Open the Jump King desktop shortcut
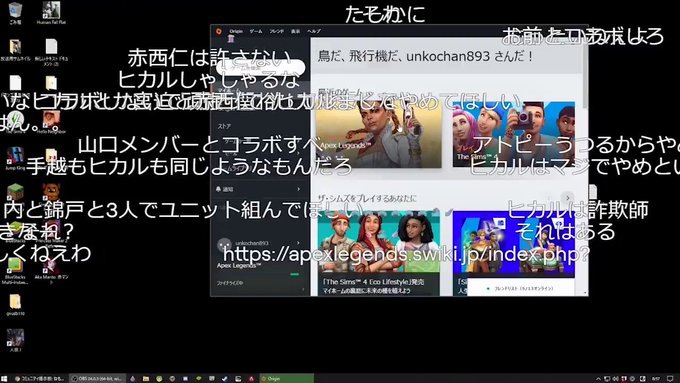 coord(15,158)
